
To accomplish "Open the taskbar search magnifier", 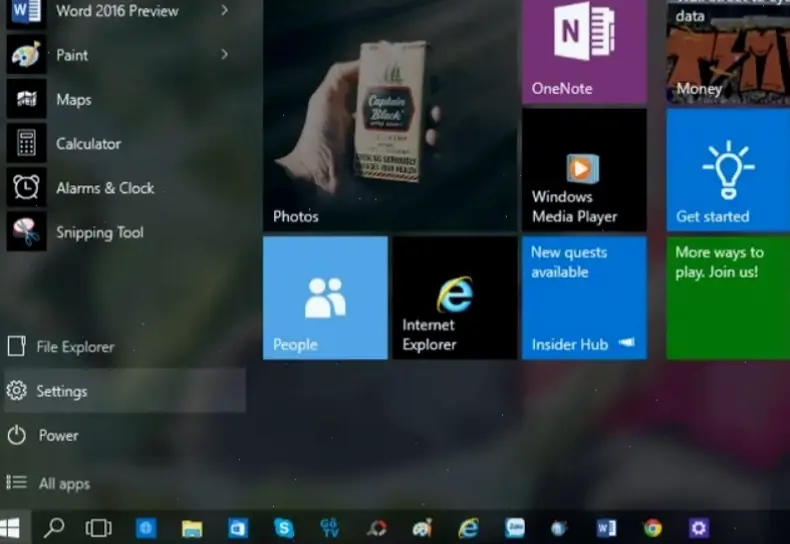I will pyautogui.click(x=54, y=527).
